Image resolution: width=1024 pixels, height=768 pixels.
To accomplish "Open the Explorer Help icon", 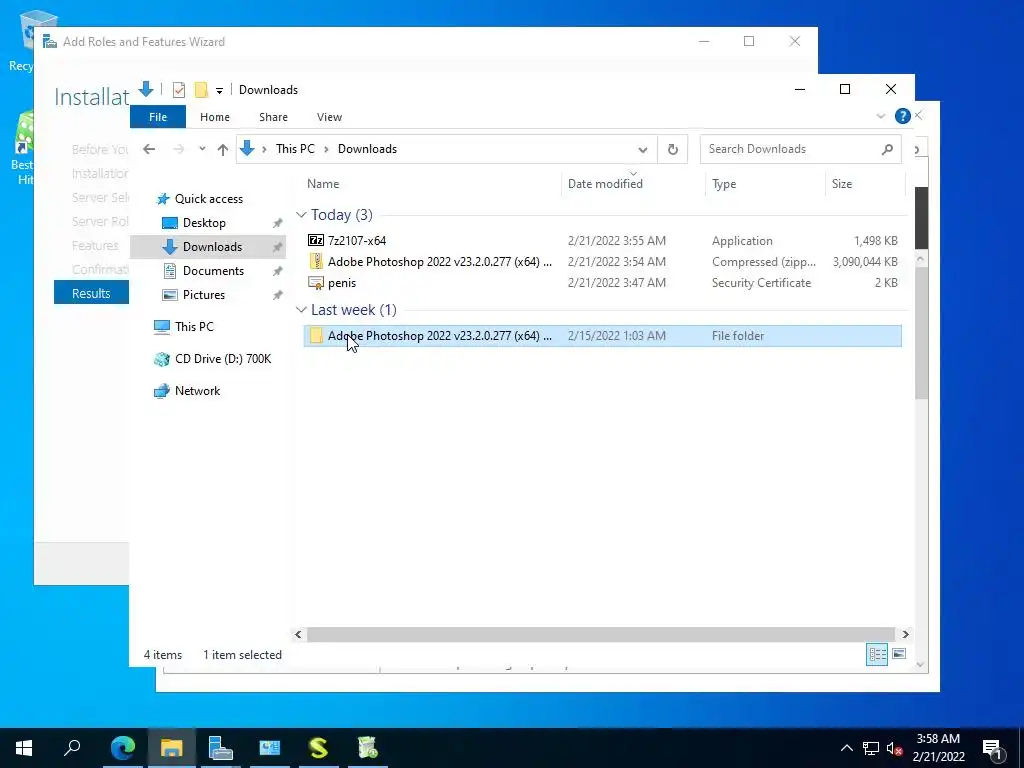I will (903, 116).
